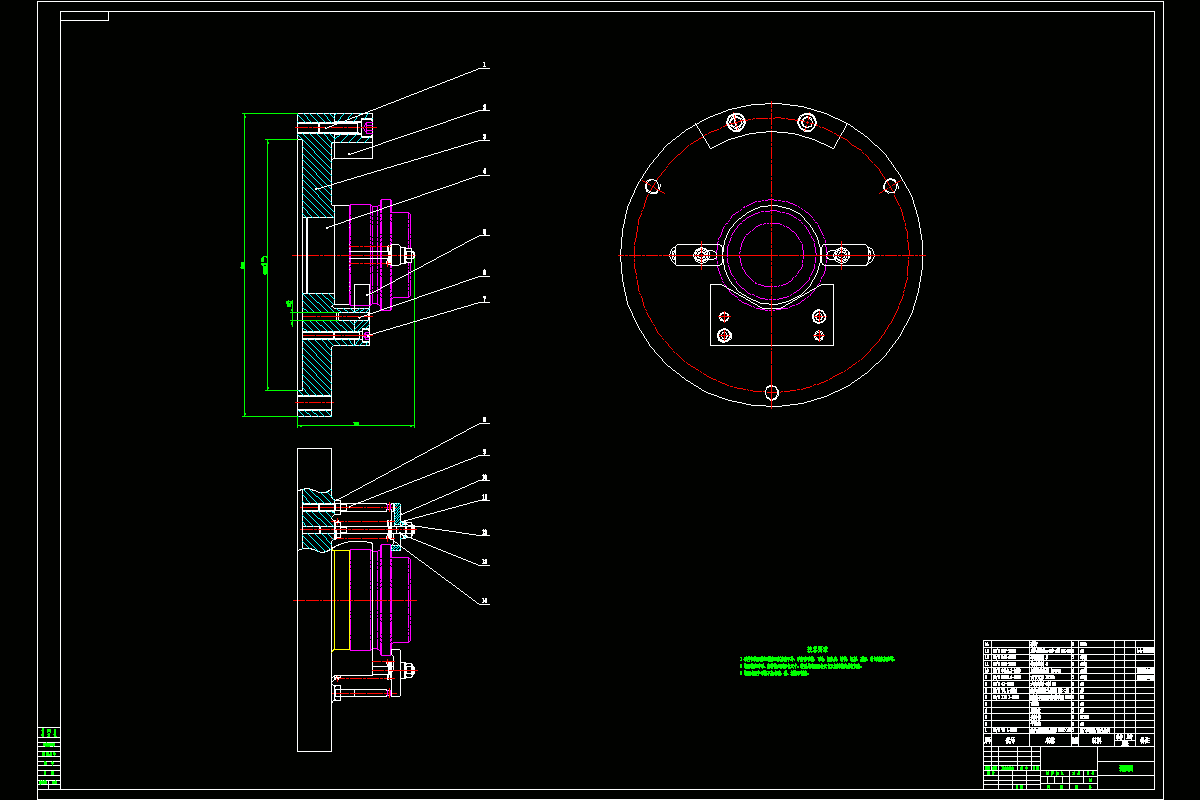
Task: Pick the lower-right bolt on the support plate
Action: (819, 335)
